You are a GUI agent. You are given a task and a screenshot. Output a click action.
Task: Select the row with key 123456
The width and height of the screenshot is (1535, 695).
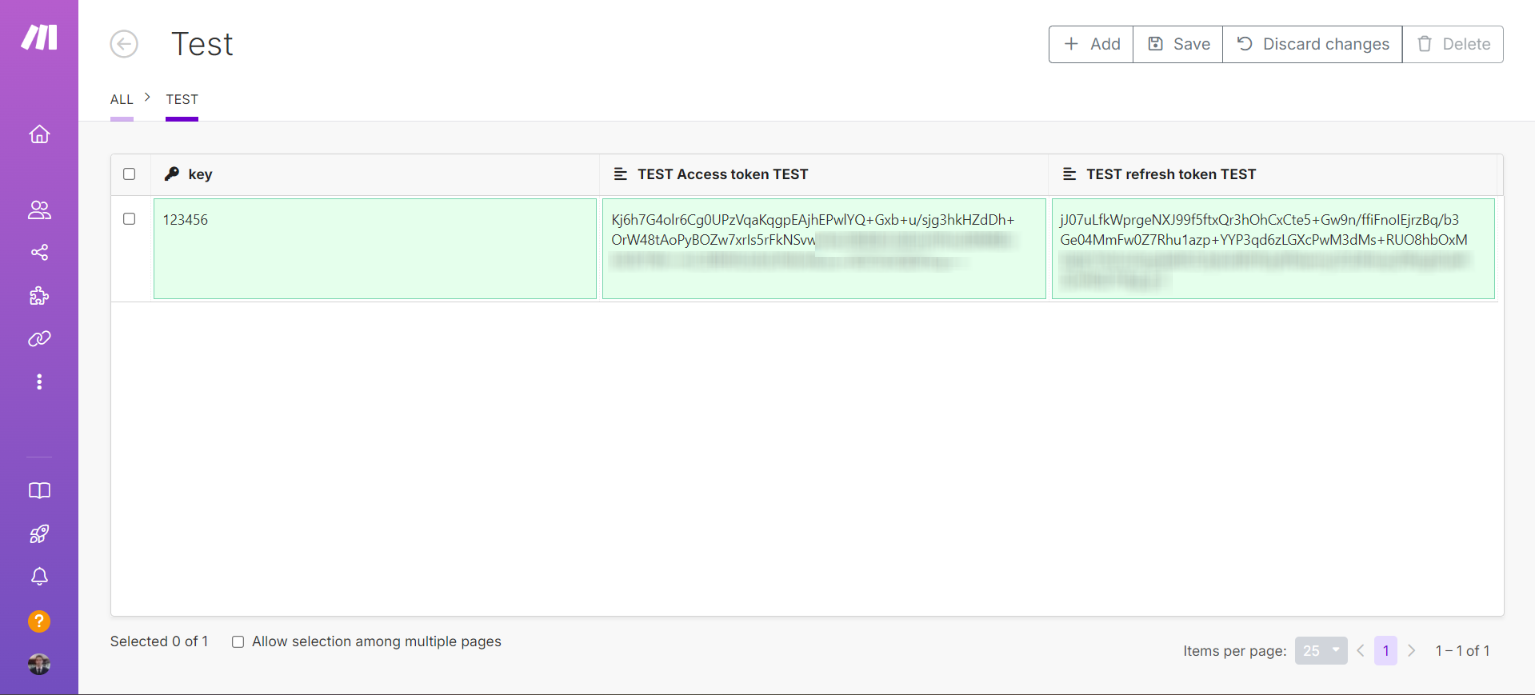tap(129, 219)
